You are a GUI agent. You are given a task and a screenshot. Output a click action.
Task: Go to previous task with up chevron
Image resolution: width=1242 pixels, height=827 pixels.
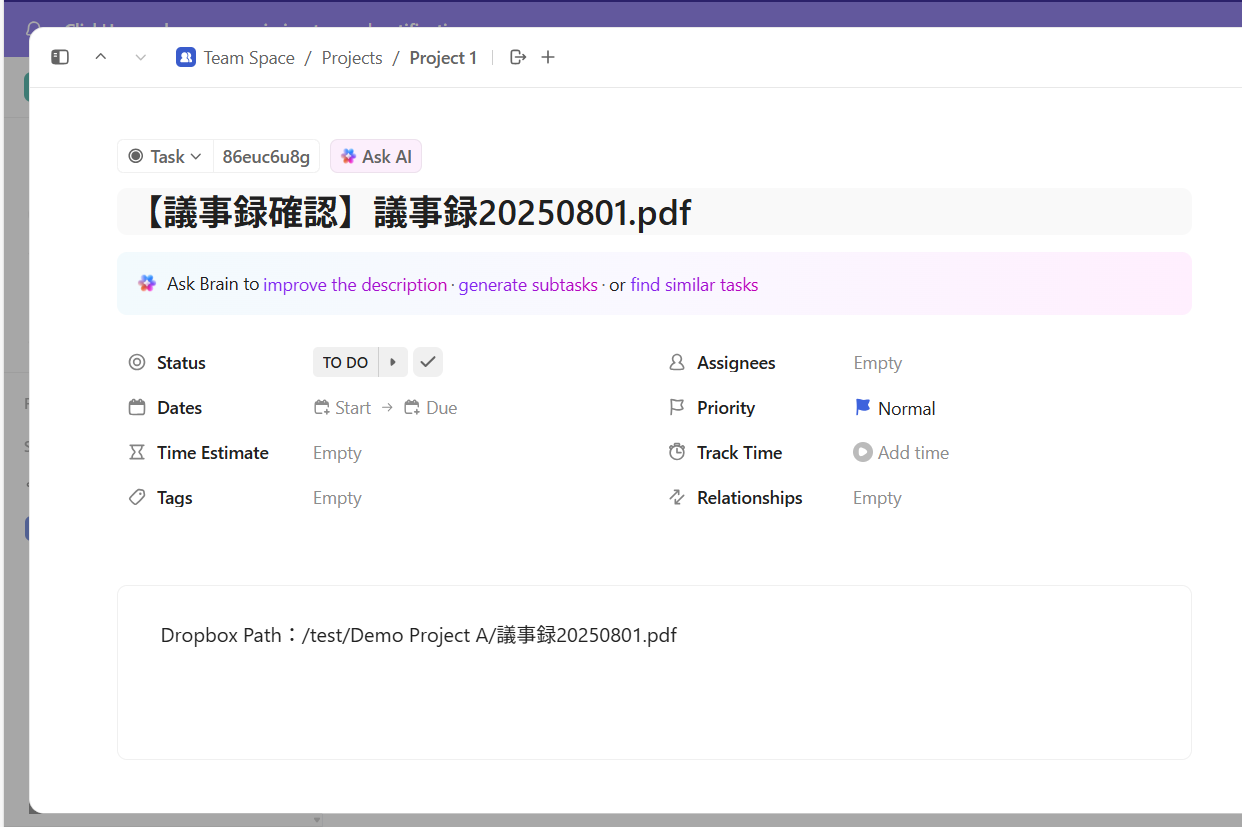(101, 58)
